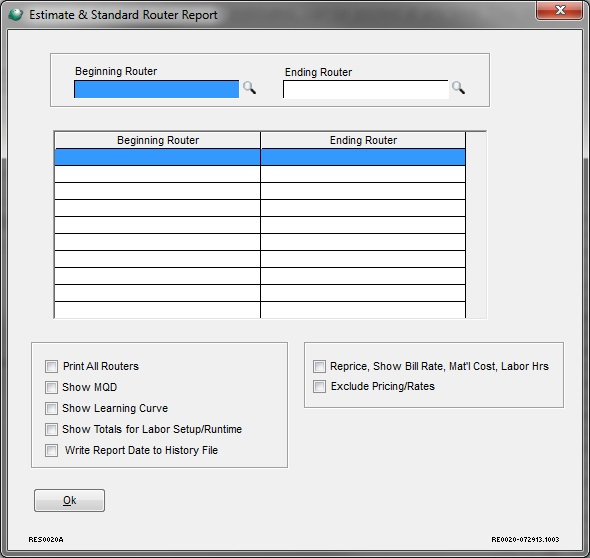The height and width of the screenshot is (558, 590).
Task: Select highlighted first row Ending Router cell
Action: [x=363, y=157]
